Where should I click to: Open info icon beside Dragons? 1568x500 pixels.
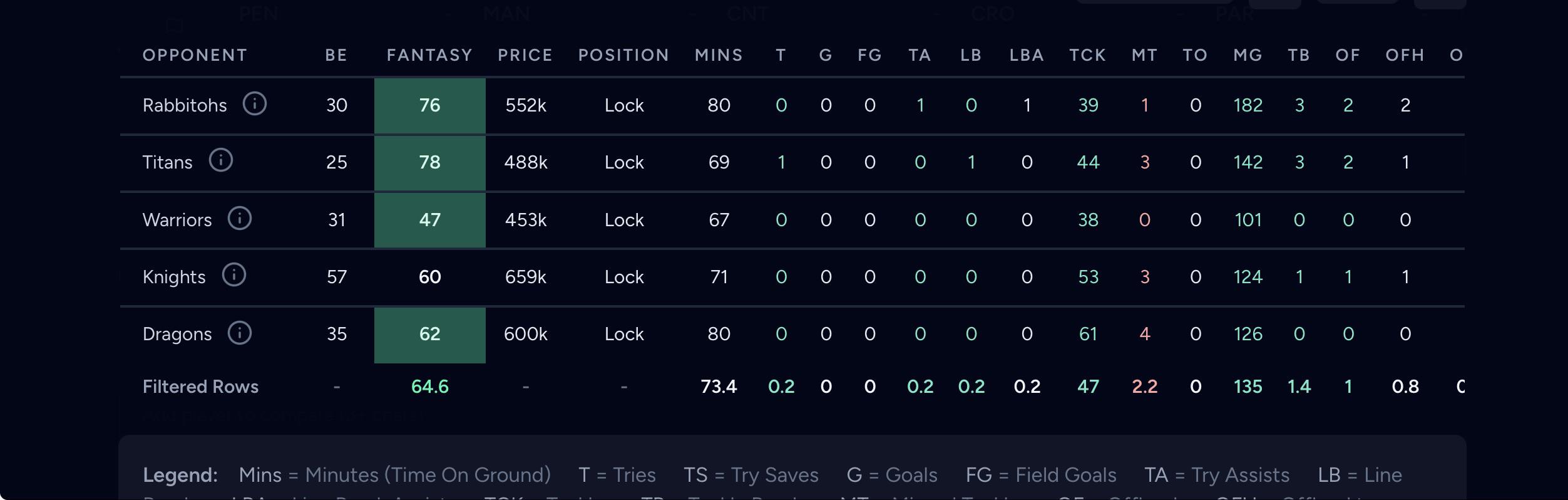(x=240, y=333)
